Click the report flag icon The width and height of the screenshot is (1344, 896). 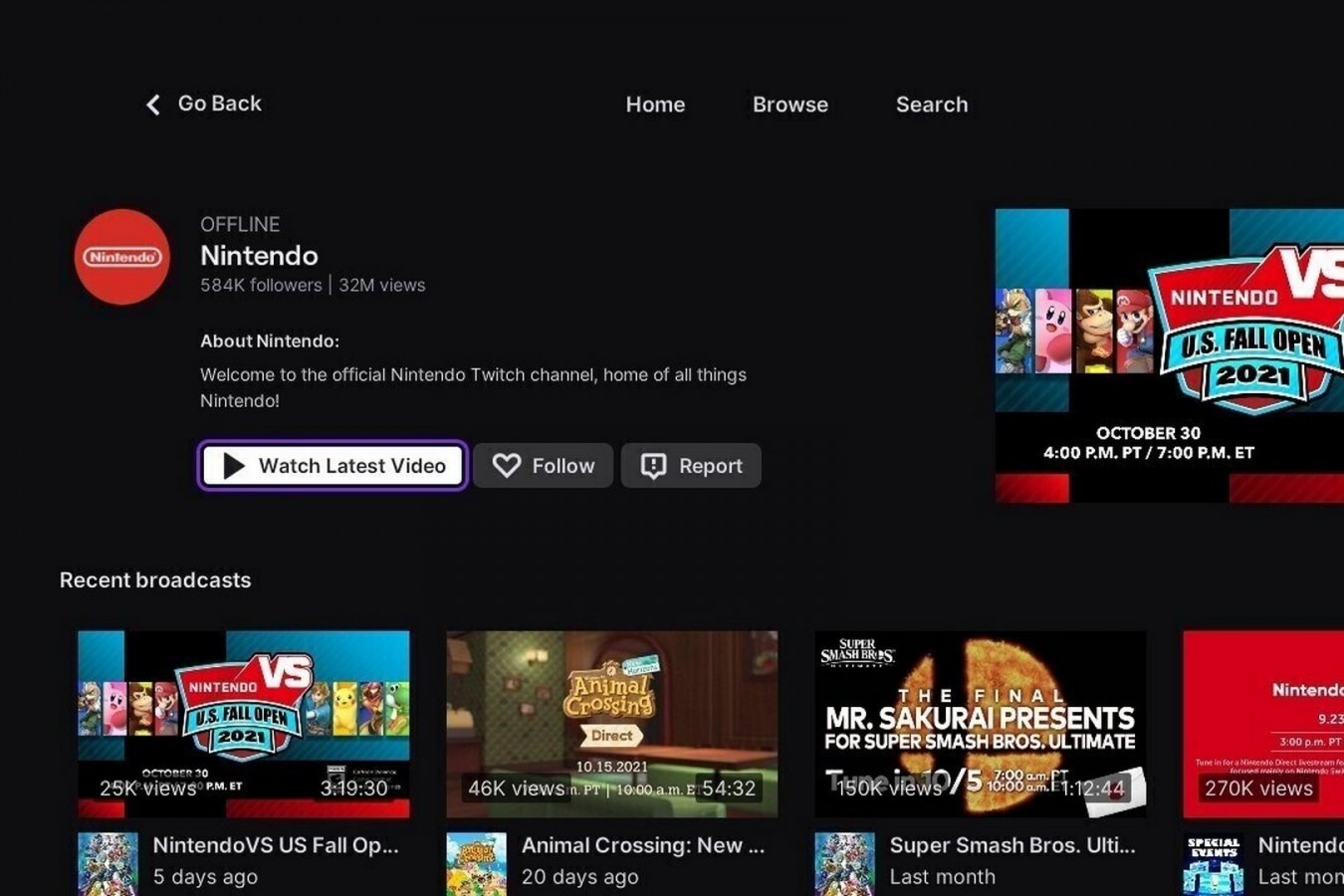pos(653,466)
